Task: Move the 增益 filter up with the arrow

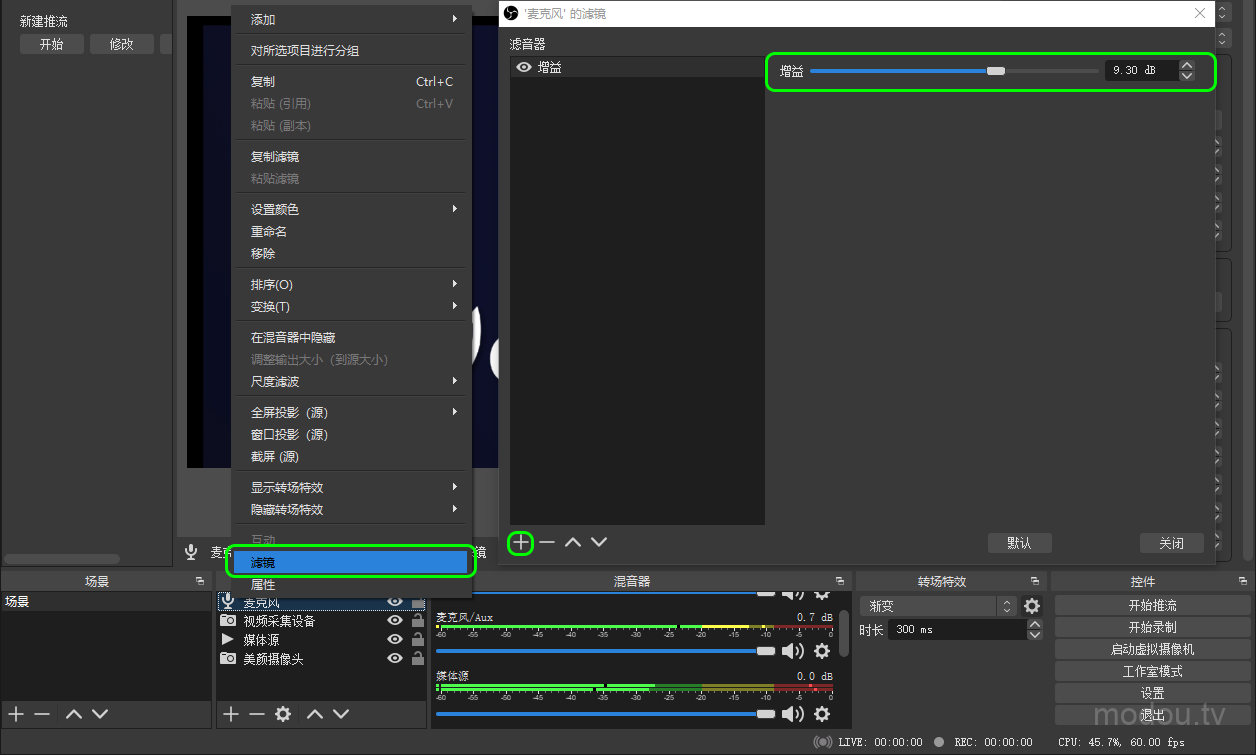Action: pos(573,542)
